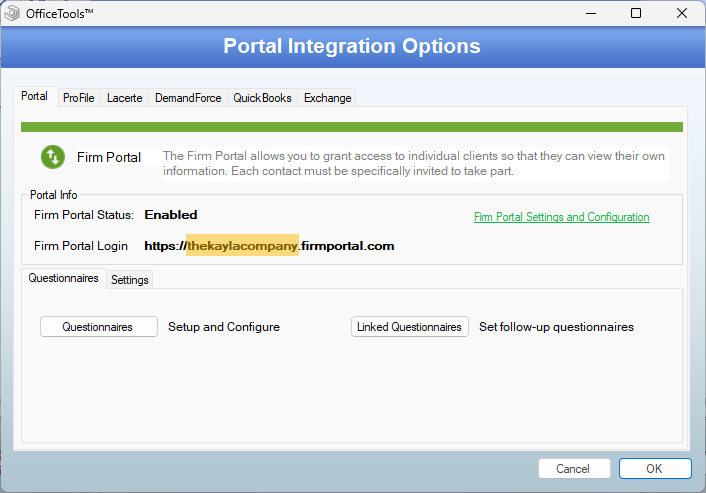Click the Firm Portal Status label
The height and width of the screenshot is (493, 706).
coord(84,215)
